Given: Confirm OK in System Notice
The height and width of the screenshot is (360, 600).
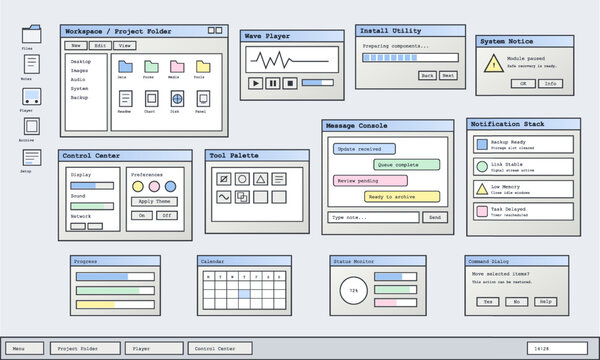Looking at the screenshot, I should click(523, 83).
